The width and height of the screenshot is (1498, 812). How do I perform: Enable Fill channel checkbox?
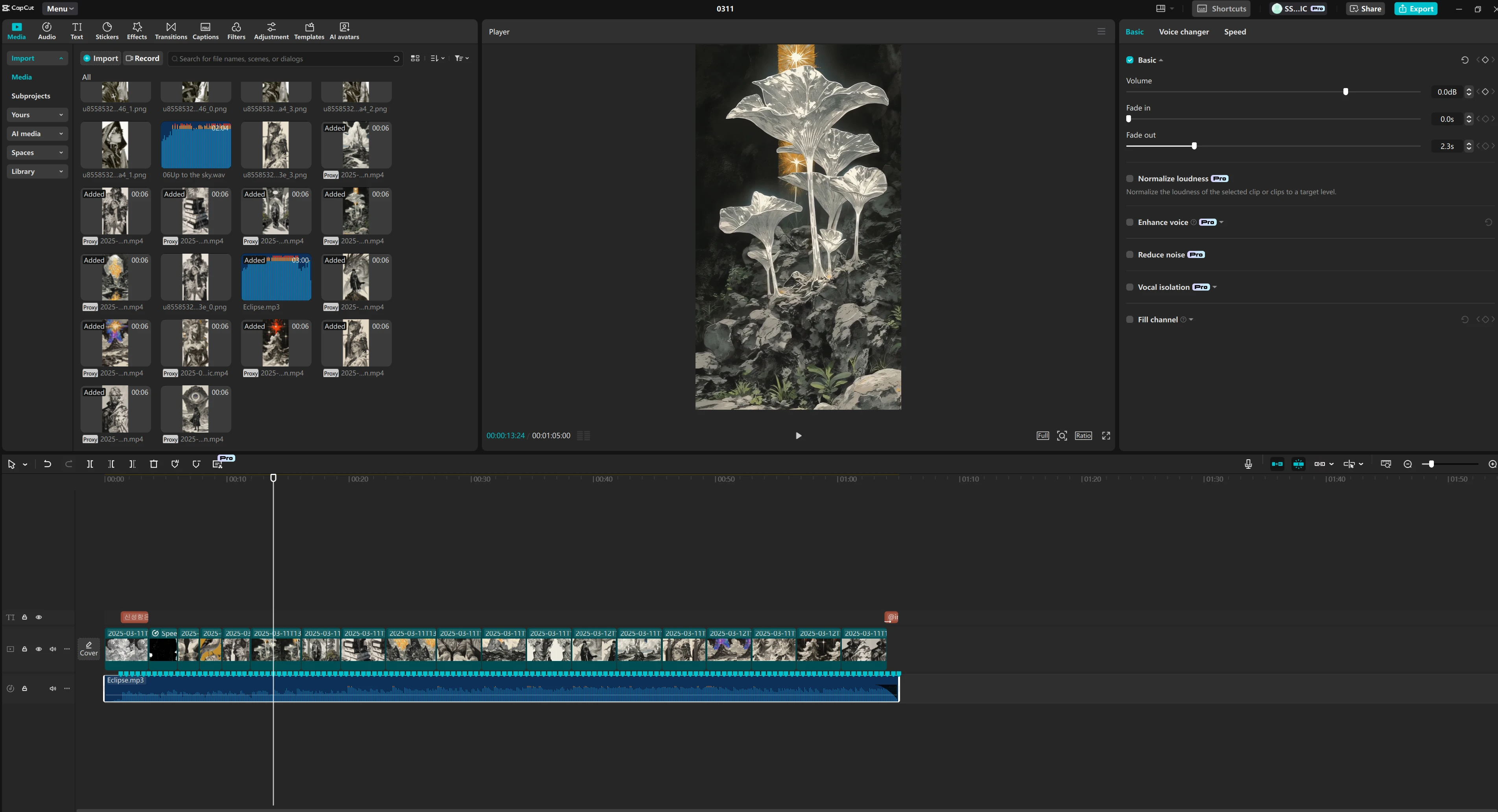(x=1130, y=320)
